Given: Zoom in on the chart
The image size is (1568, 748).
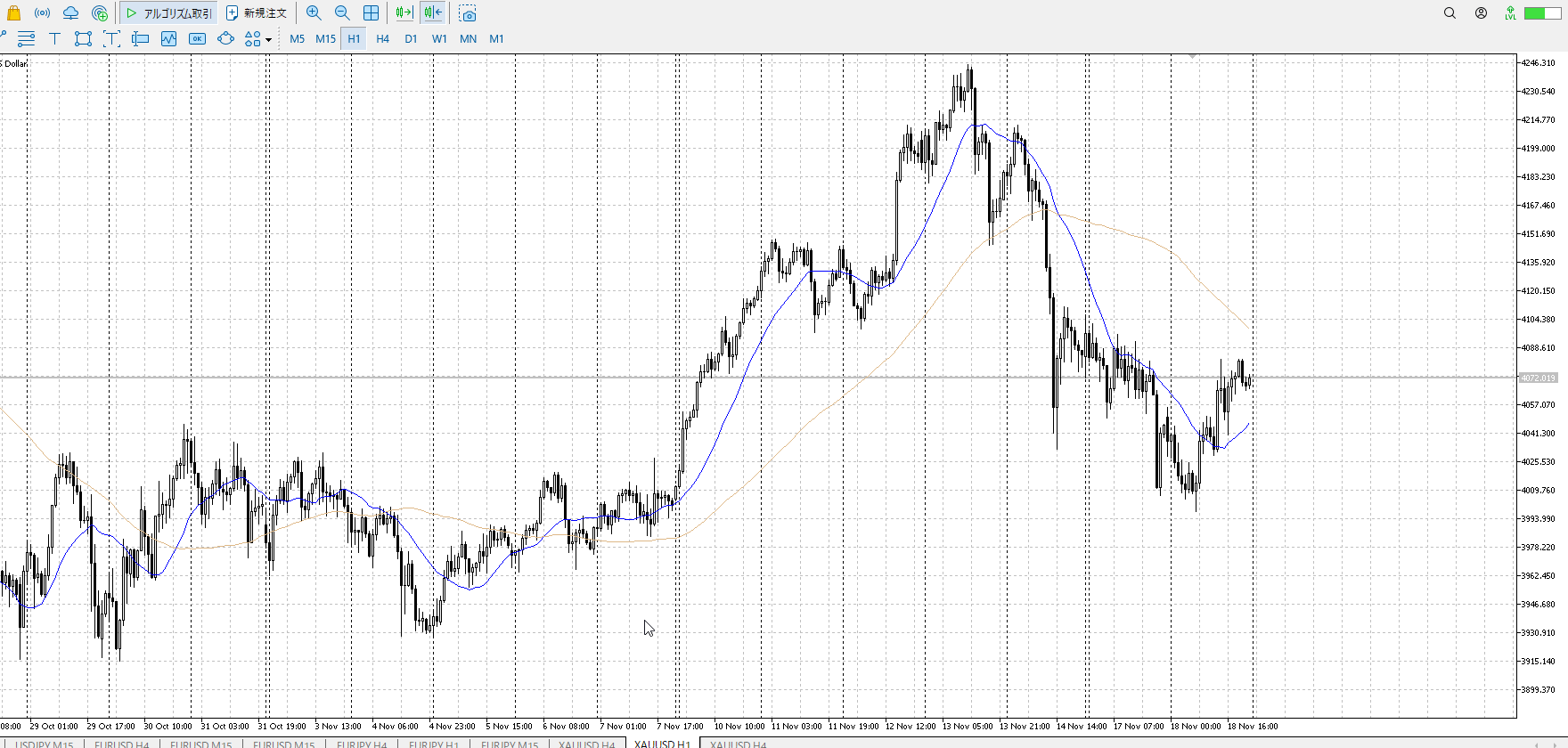Looking at the screenshot, I should pyautogui.click(x=314, y=13).
